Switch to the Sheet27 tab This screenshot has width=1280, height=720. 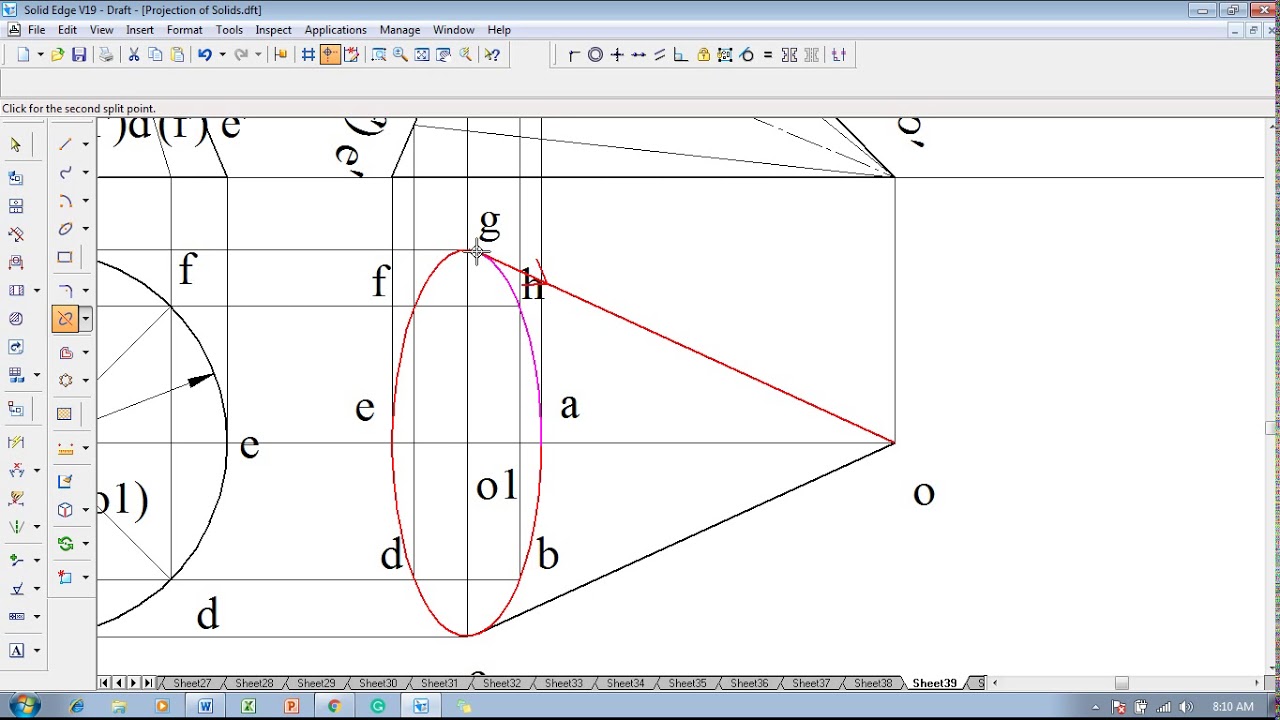[192, 683]
